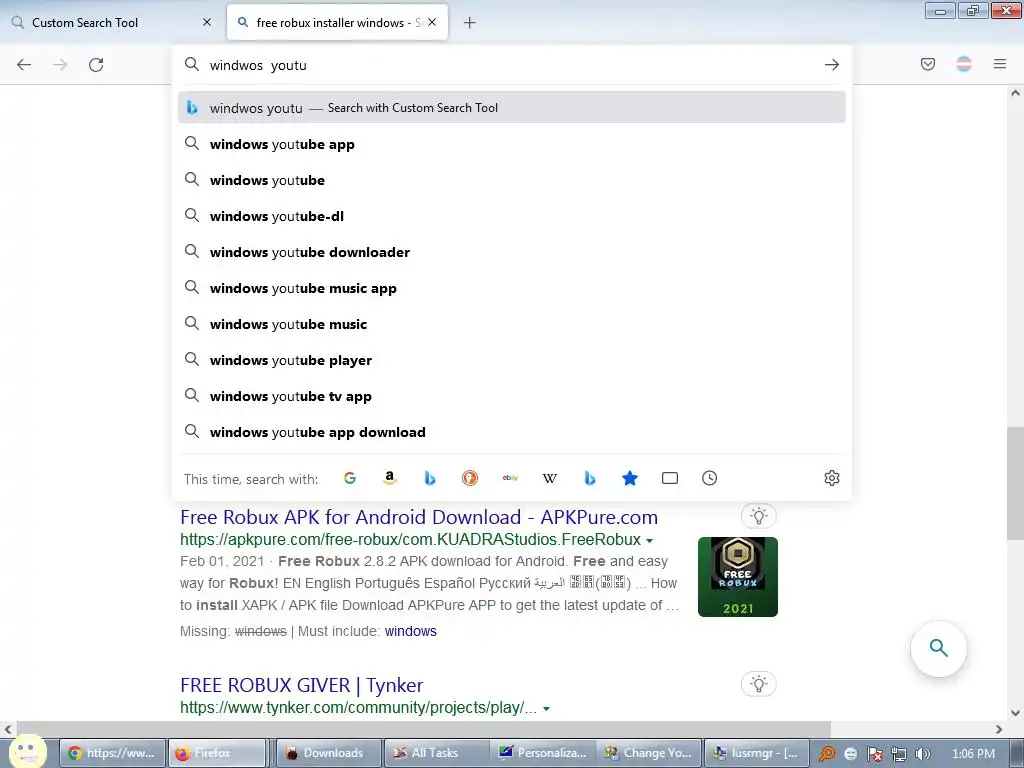The image size is (1024, 768).
Task: Open the All Tasks taskbar window
Action: coord(437,753)
